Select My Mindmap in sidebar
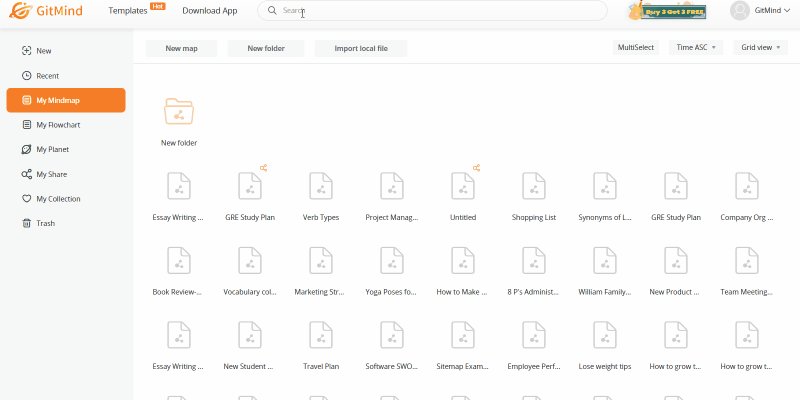Viewport: 800px width, 400px height. 66,100
